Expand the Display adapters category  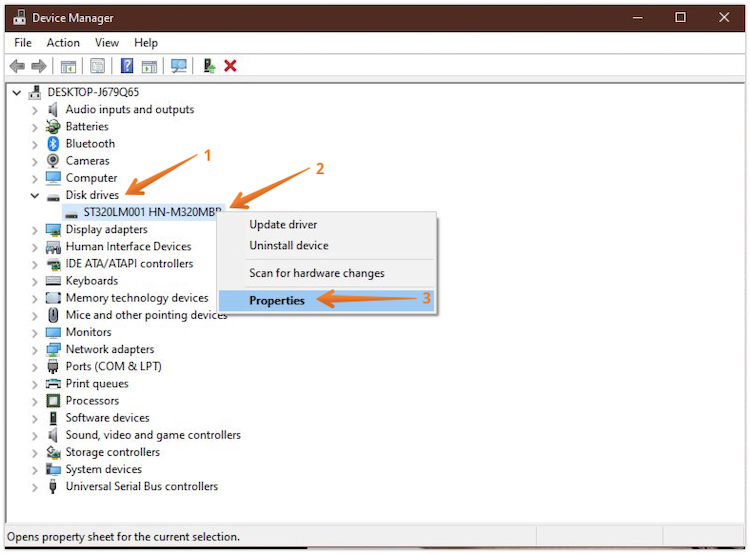[34, 230]
